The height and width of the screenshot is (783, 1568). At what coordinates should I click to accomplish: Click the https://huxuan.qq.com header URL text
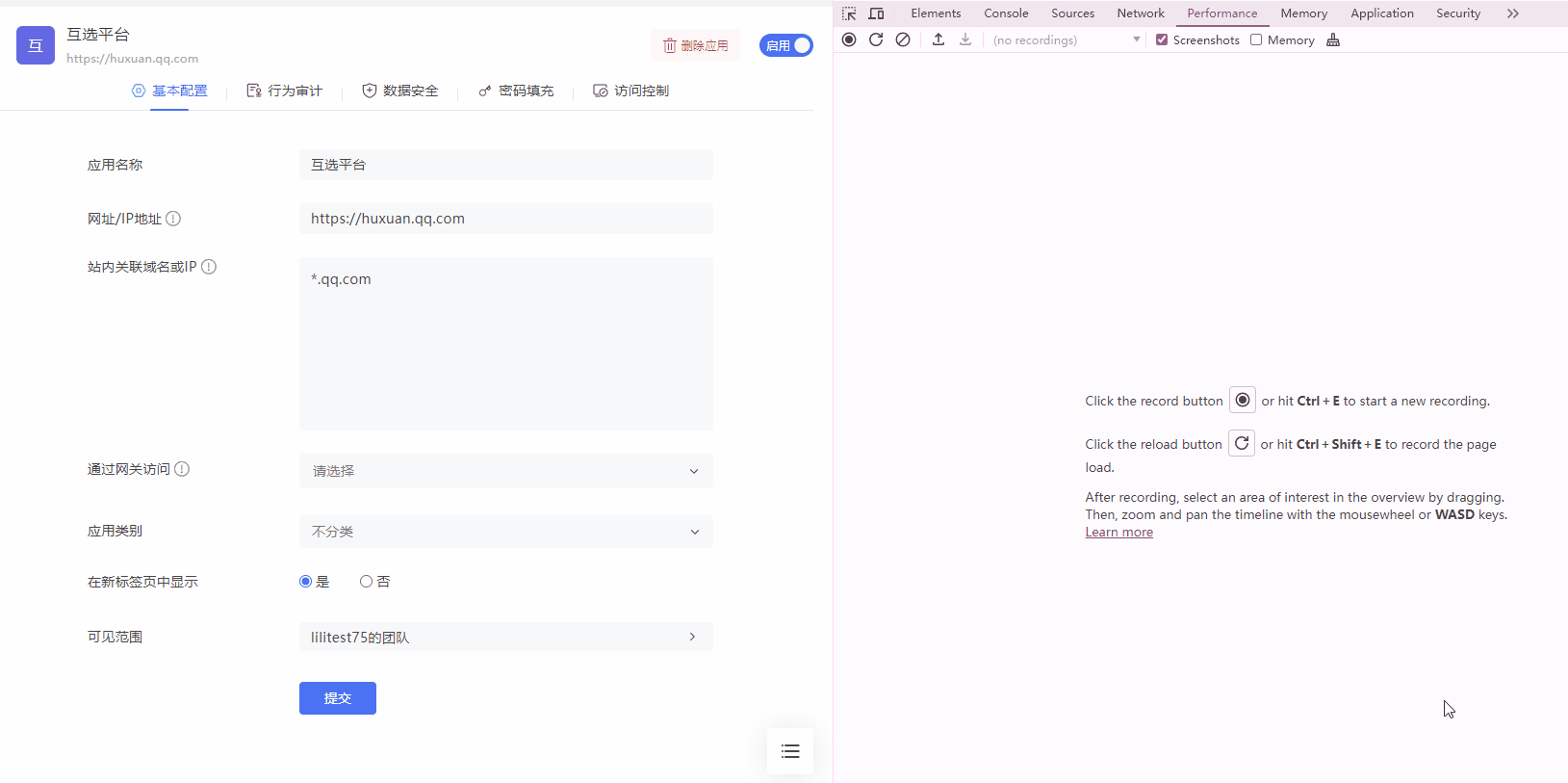(x=133, y=59)
